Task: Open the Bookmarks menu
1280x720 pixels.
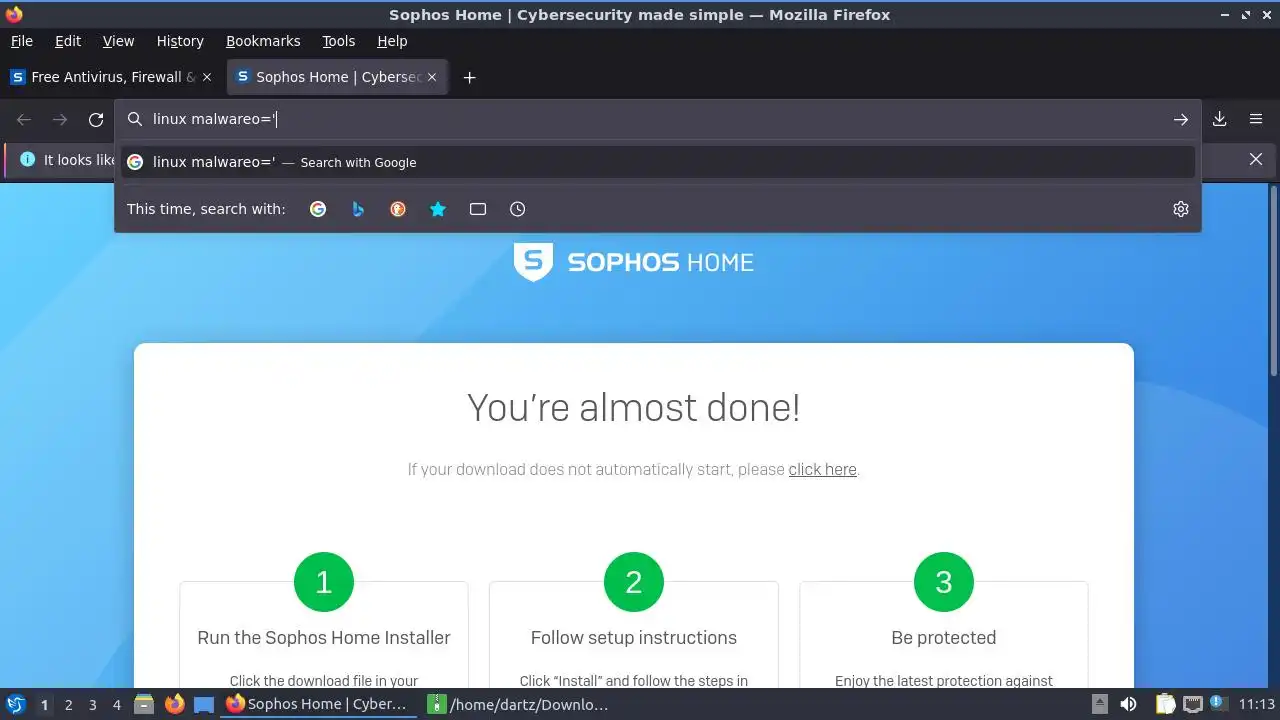Action: (x=263, y=41)
